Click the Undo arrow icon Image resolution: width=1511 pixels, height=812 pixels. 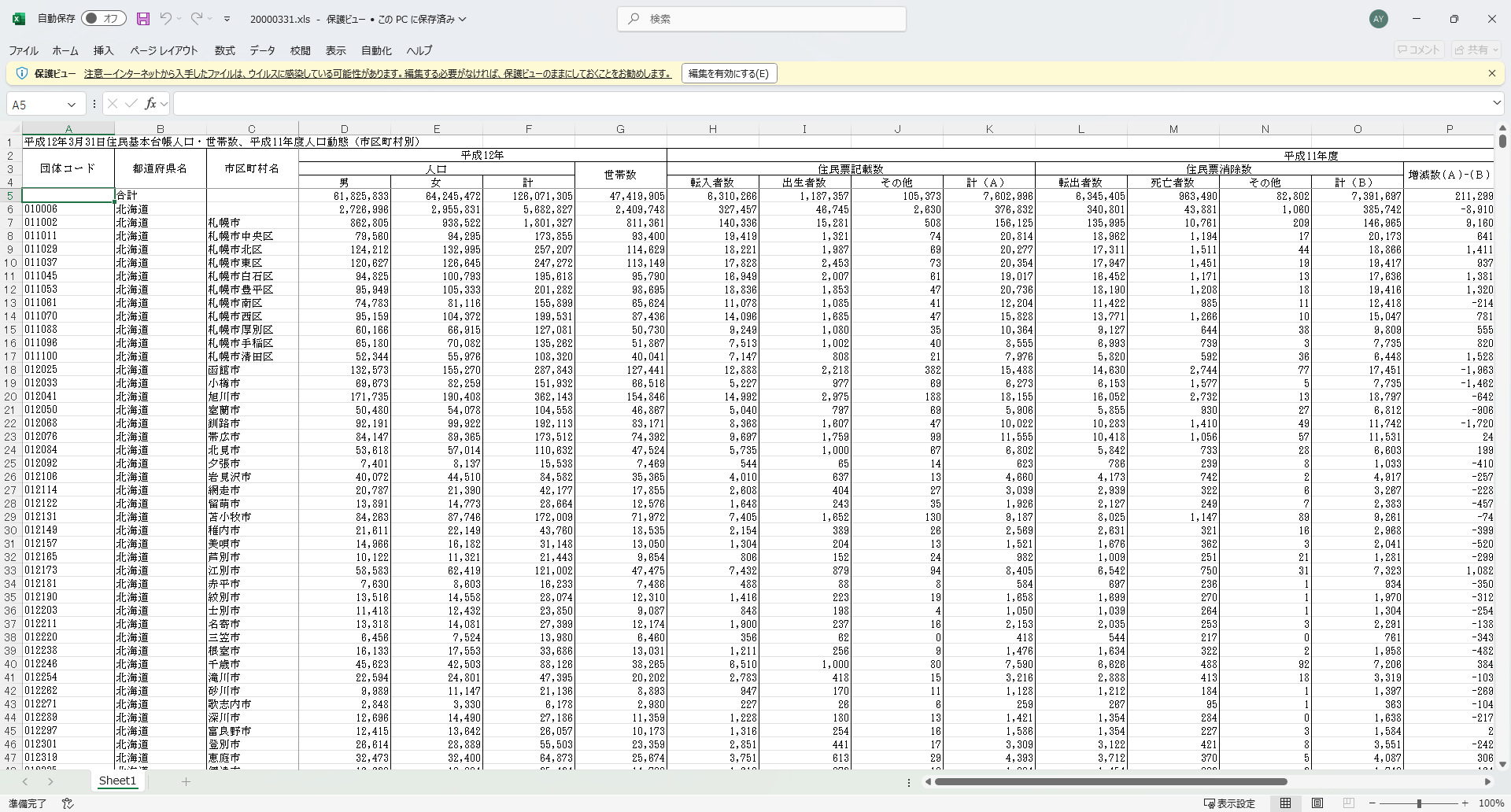point(165,19)
